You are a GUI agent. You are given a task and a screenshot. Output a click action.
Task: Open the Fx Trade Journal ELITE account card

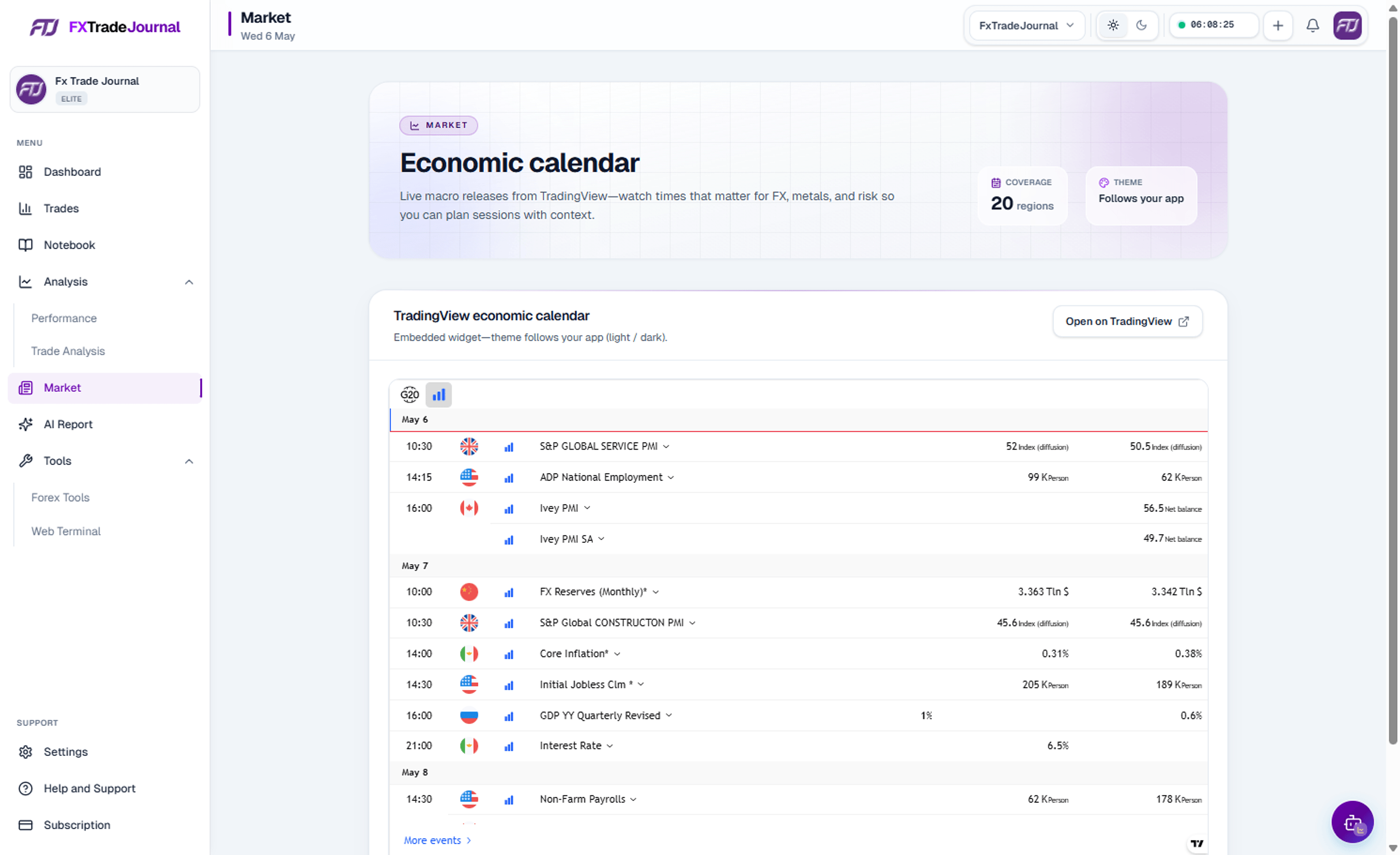pos(105,90)
